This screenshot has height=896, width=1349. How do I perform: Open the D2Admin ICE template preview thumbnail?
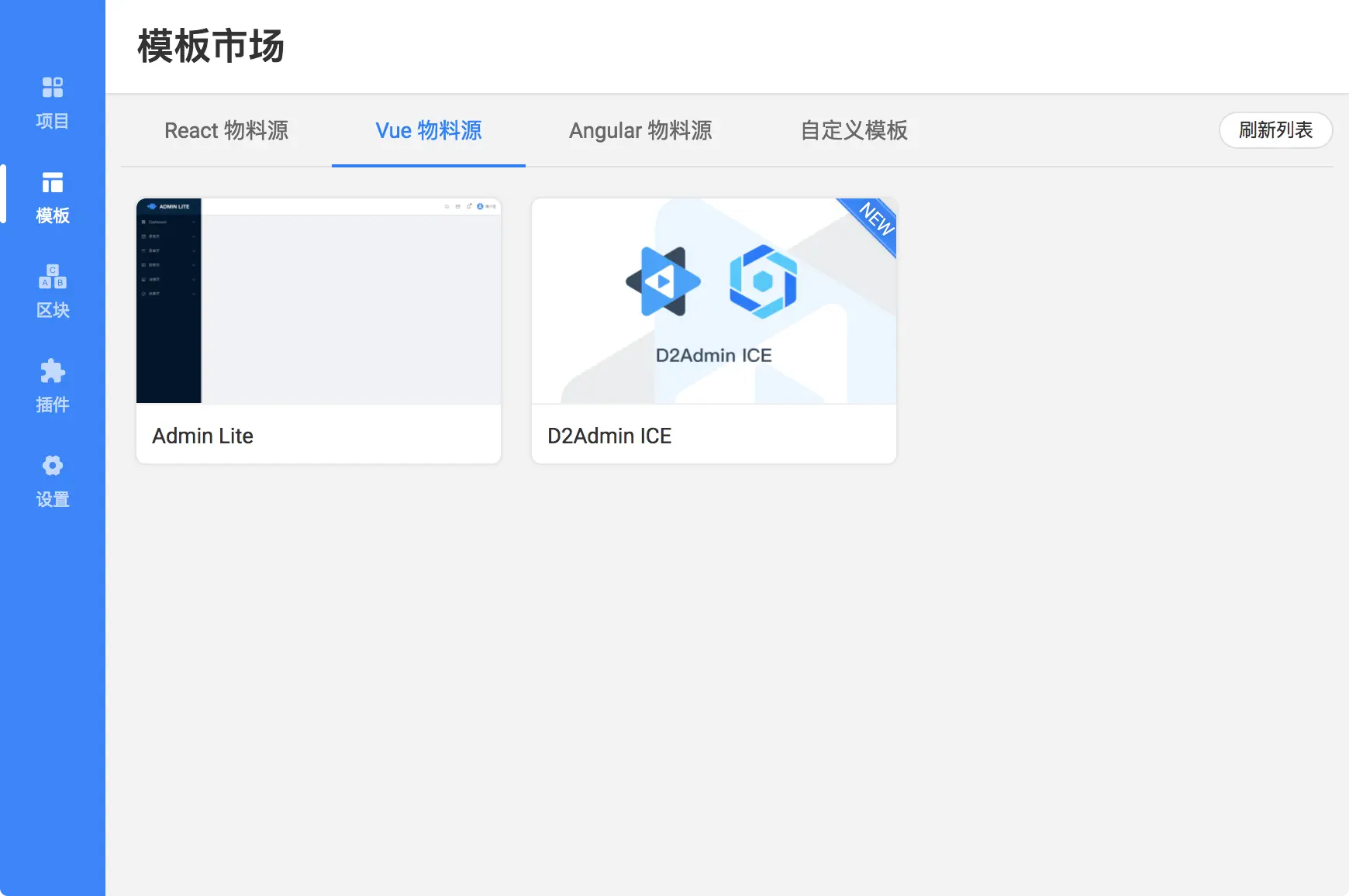714,301
